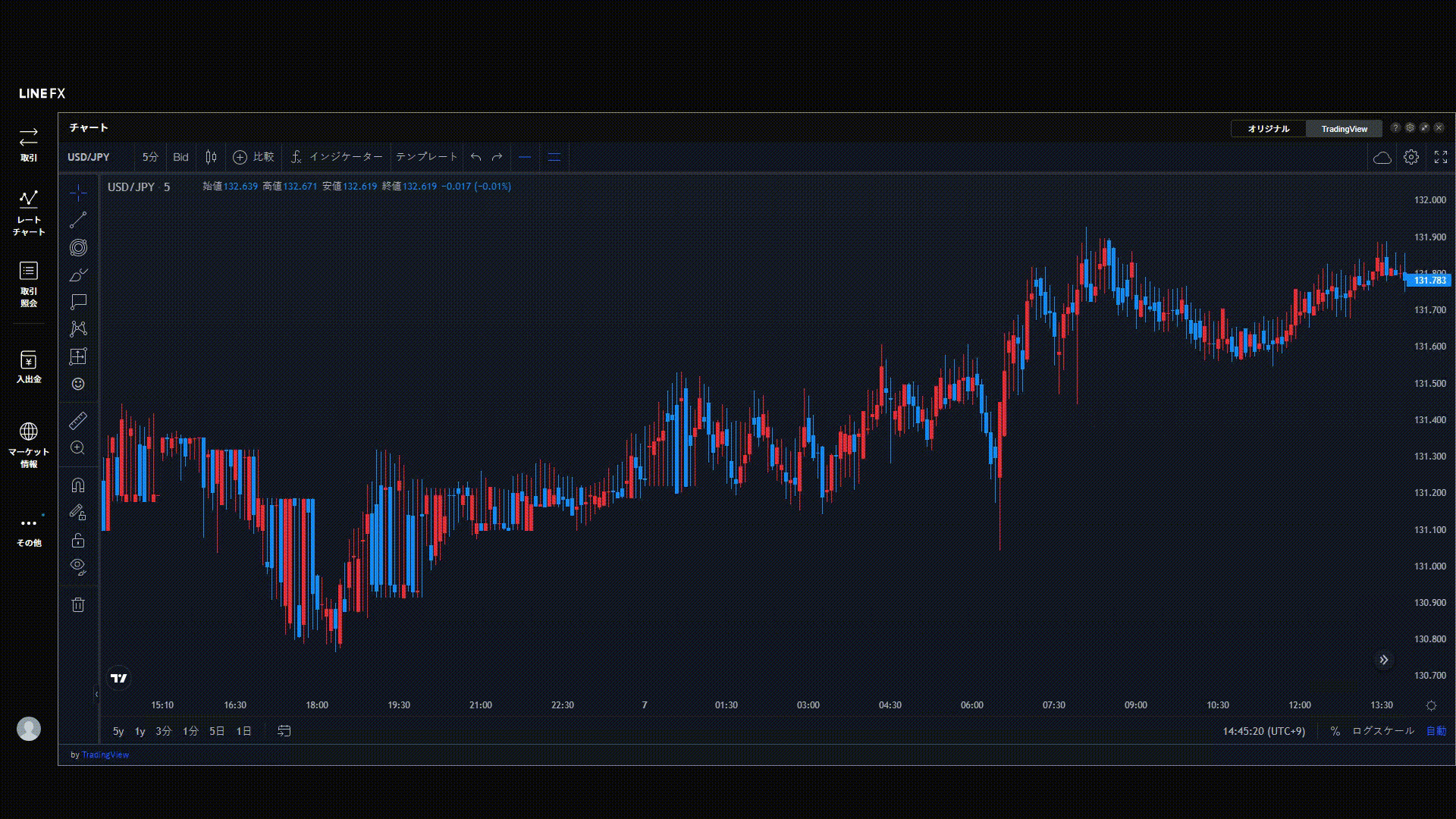Click the trash remove drawings icon
Screen dimensions: 1456x819
coord(78,604)
